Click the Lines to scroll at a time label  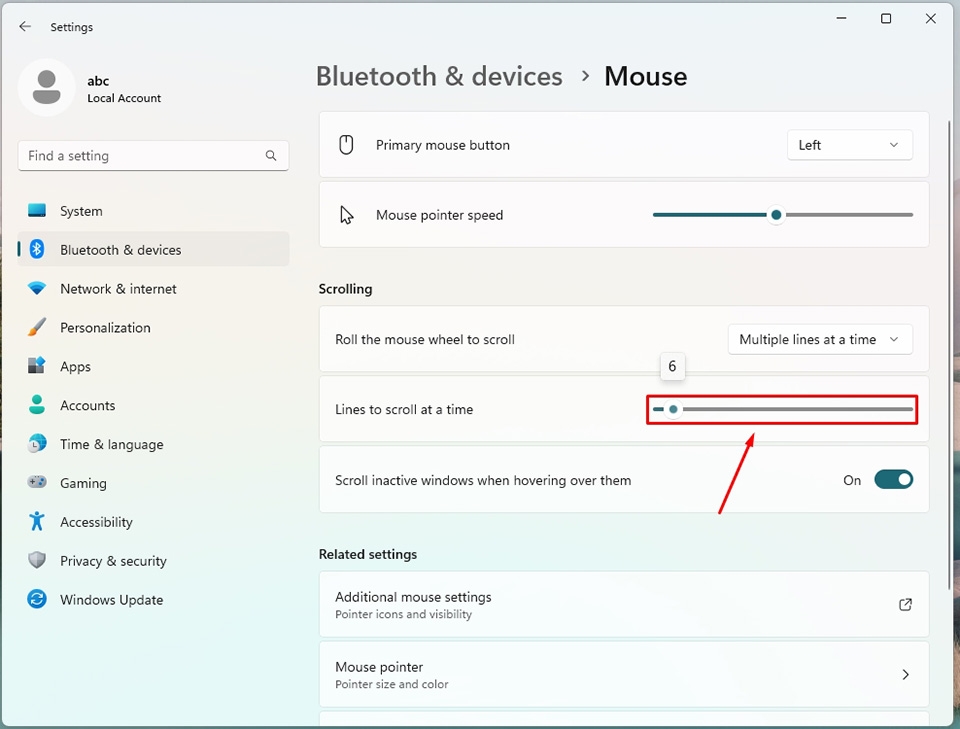(x=404, y=409)
